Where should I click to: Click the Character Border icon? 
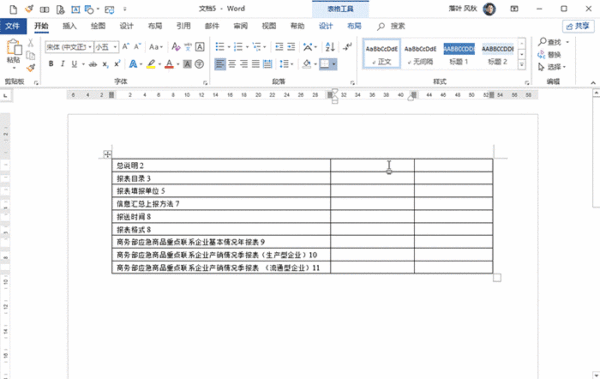coord(200,47)
